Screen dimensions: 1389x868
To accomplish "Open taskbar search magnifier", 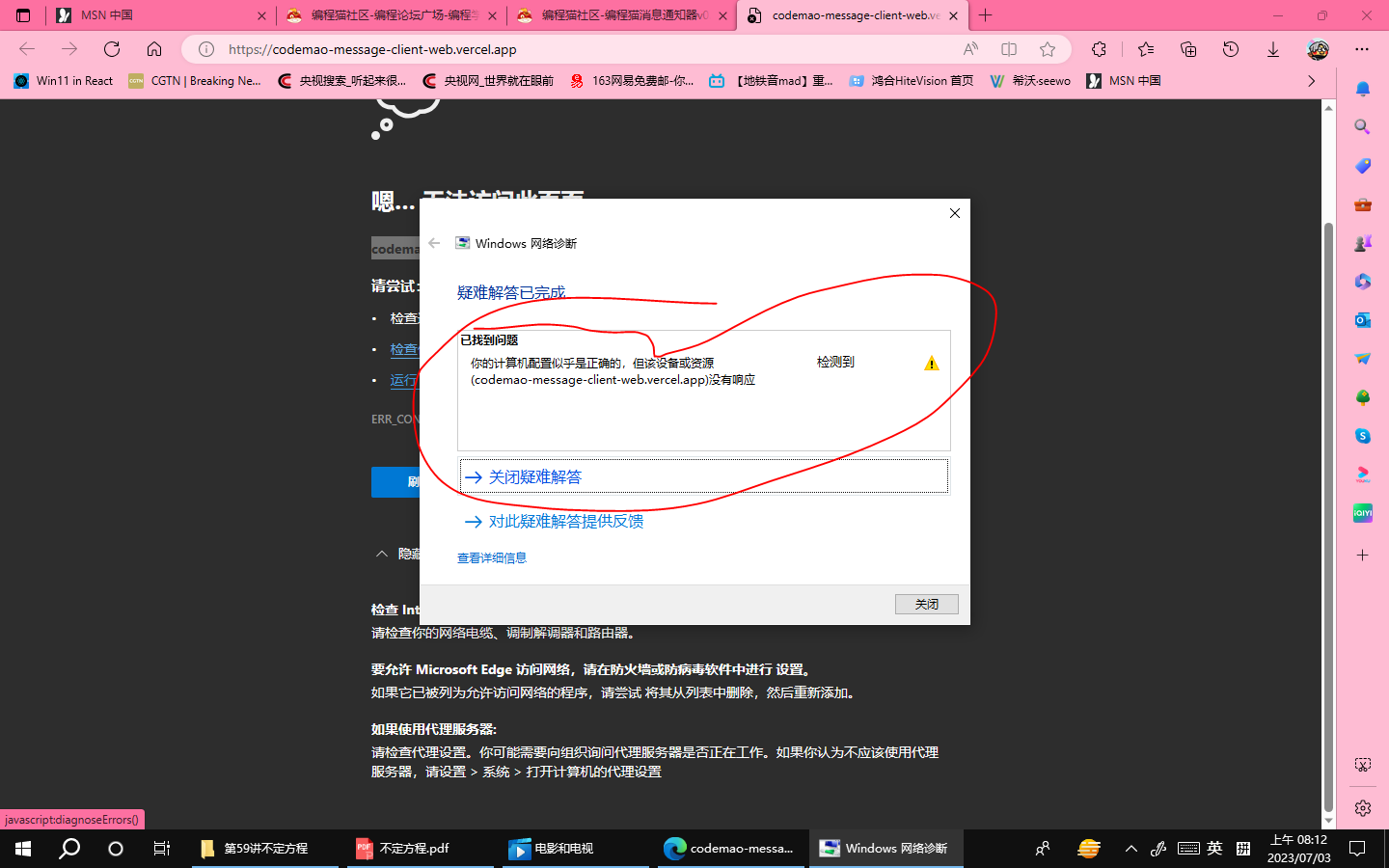I will click(x=69, y=849).
